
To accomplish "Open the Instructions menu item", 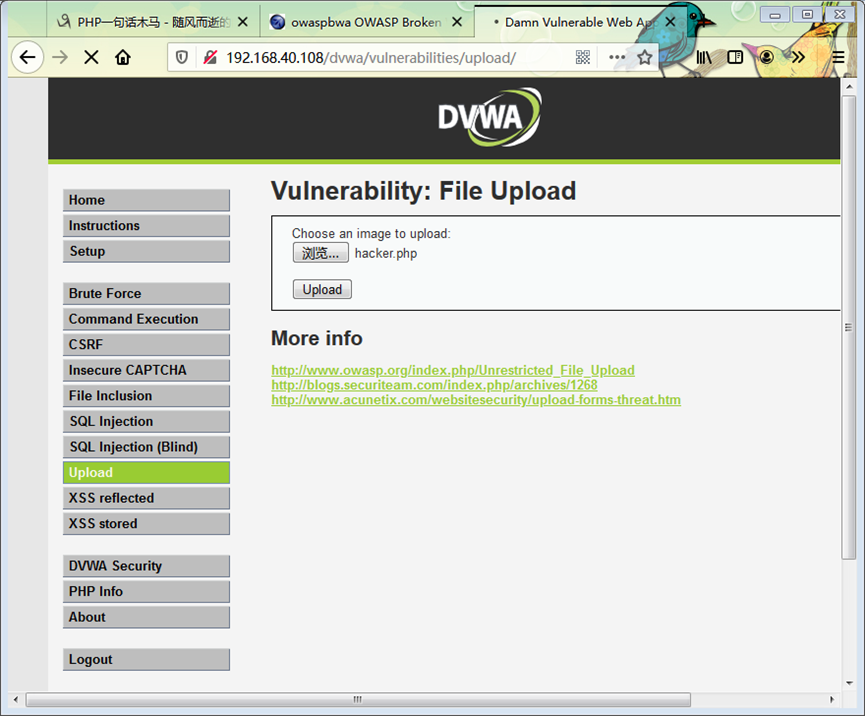I will (146, 226).
